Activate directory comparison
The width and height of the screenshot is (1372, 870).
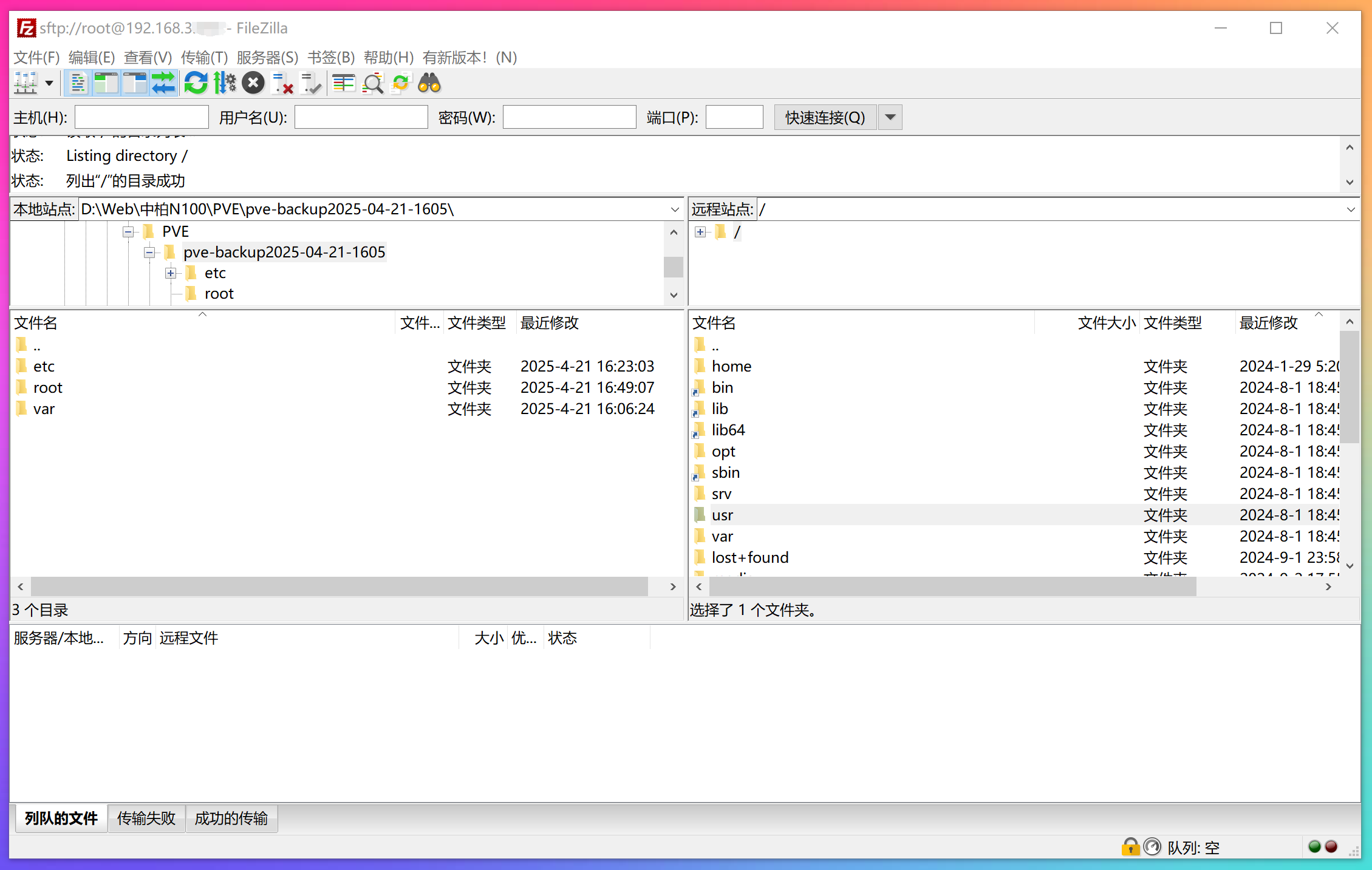point(372,83)
